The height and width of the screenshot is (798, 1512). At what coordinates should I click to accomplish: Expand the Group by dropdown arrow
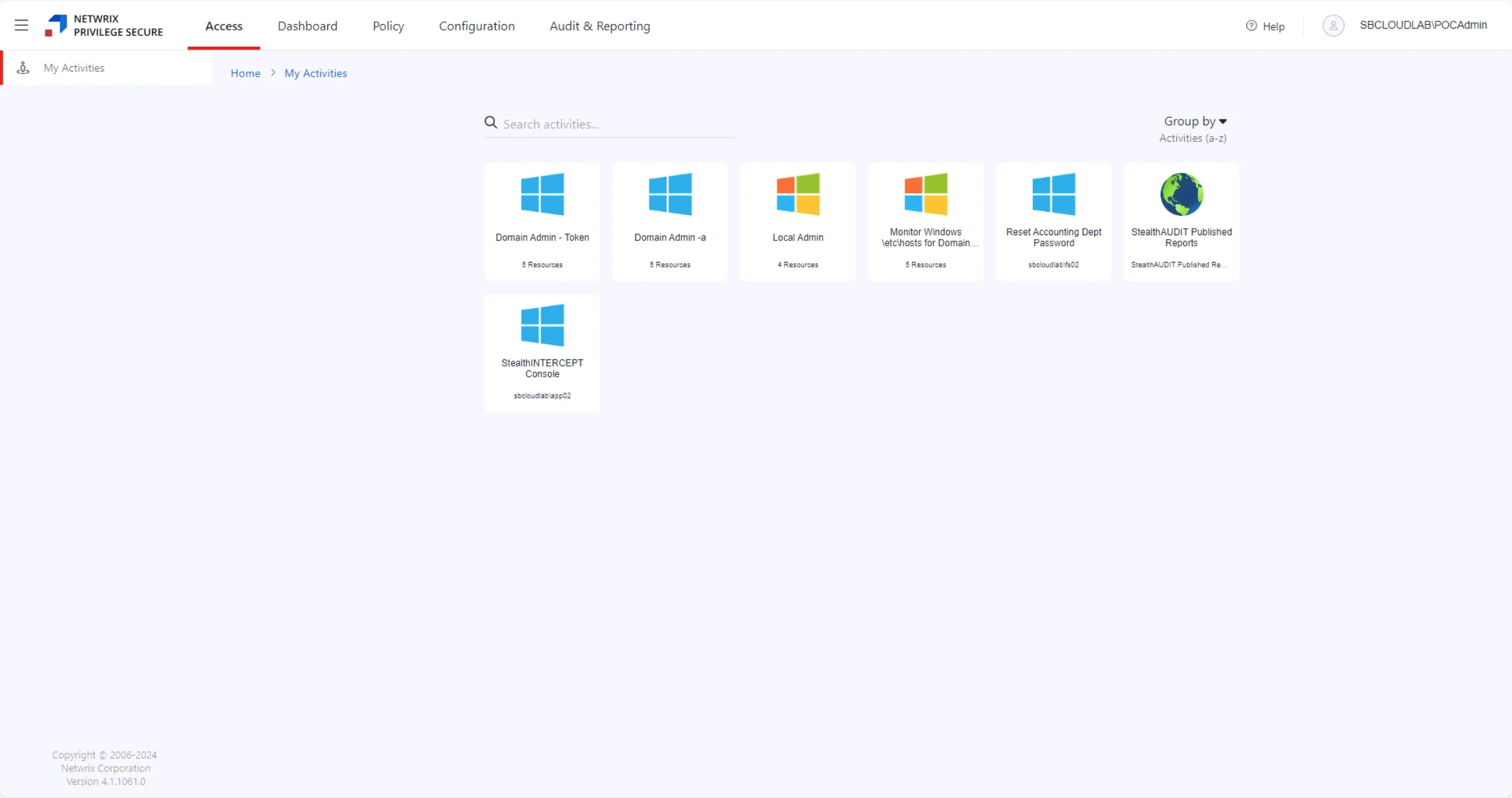[1223, 122]
